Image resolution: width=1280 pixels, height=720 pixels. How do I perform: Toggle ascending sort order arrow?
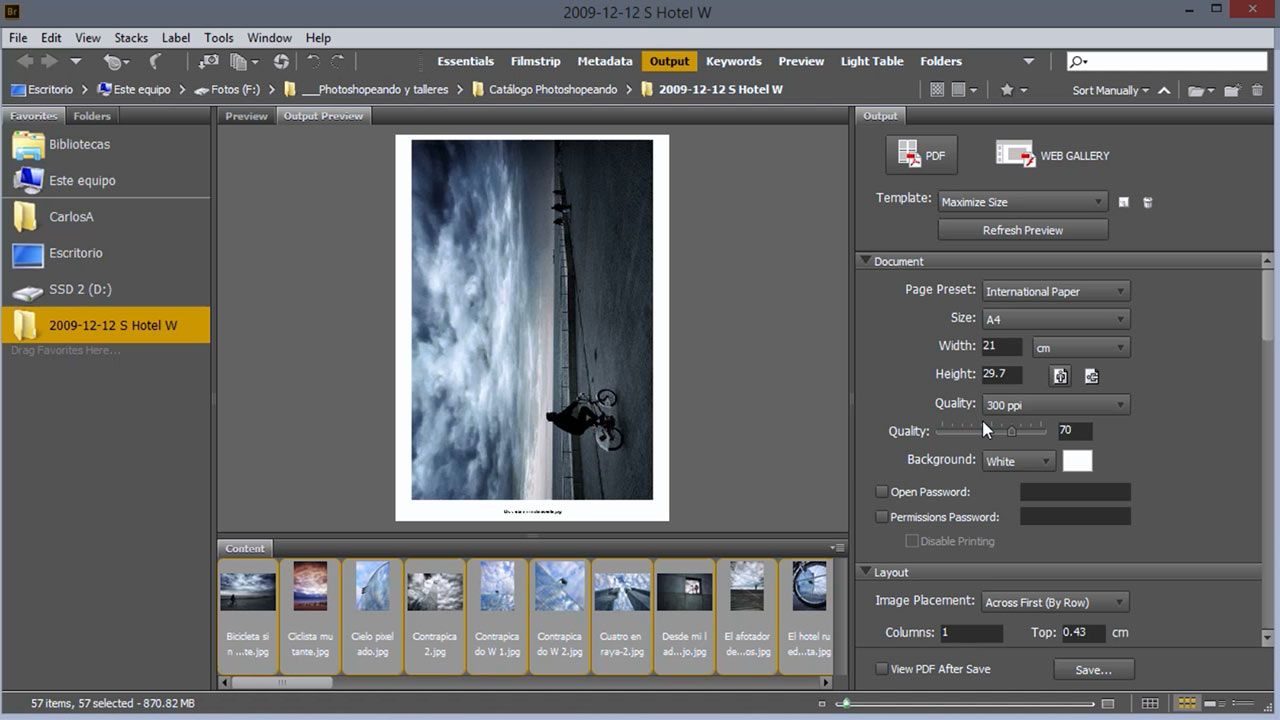click(1164, 90)
